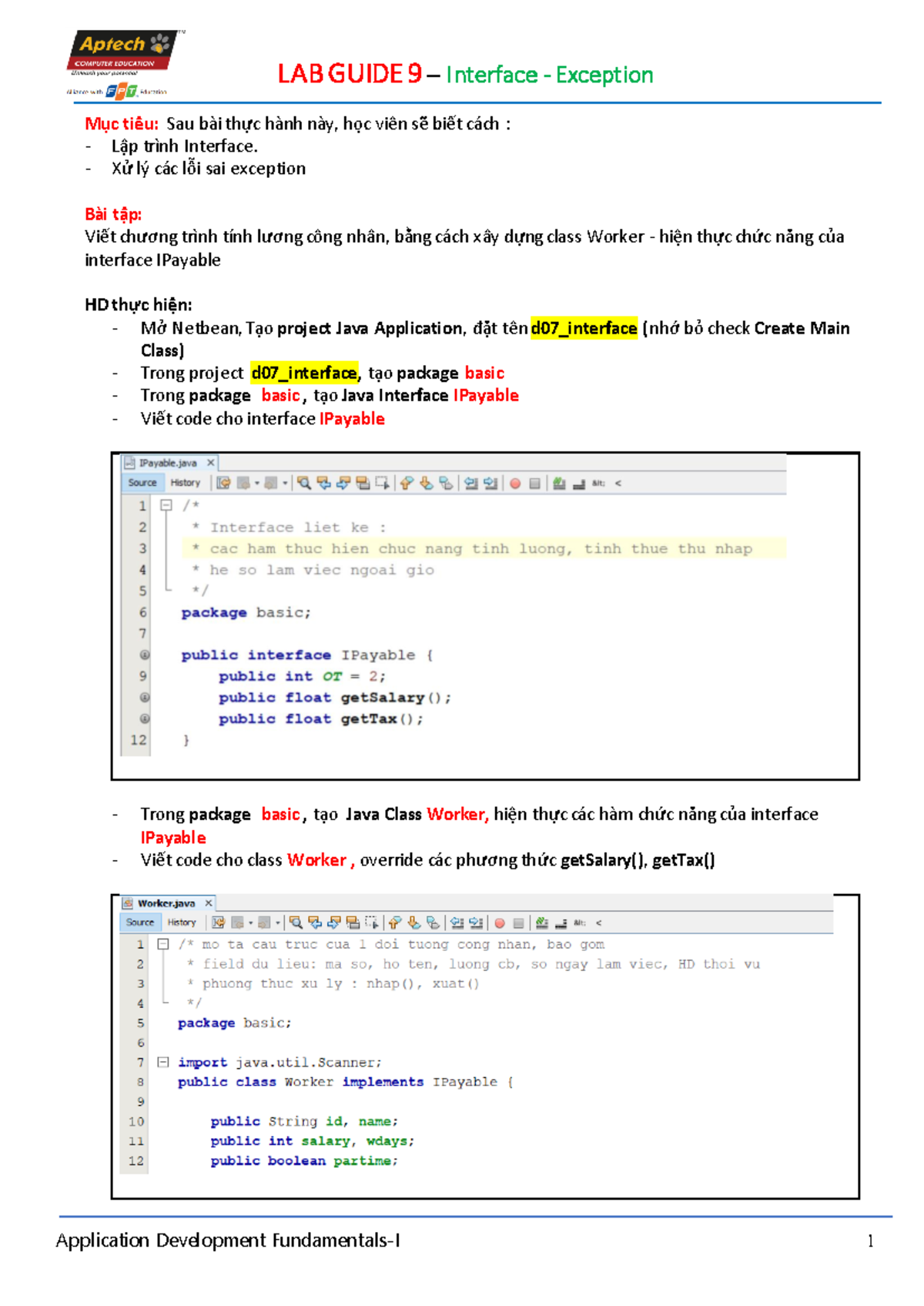The width and height of the screenshot is (924, 1306).
Task: Switch to History view in IPayable editor
Action: tap(185, 483)
